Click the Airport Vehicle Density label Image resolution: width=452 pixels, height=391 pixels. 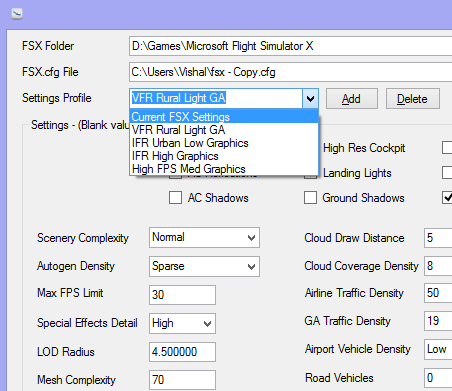357,349
